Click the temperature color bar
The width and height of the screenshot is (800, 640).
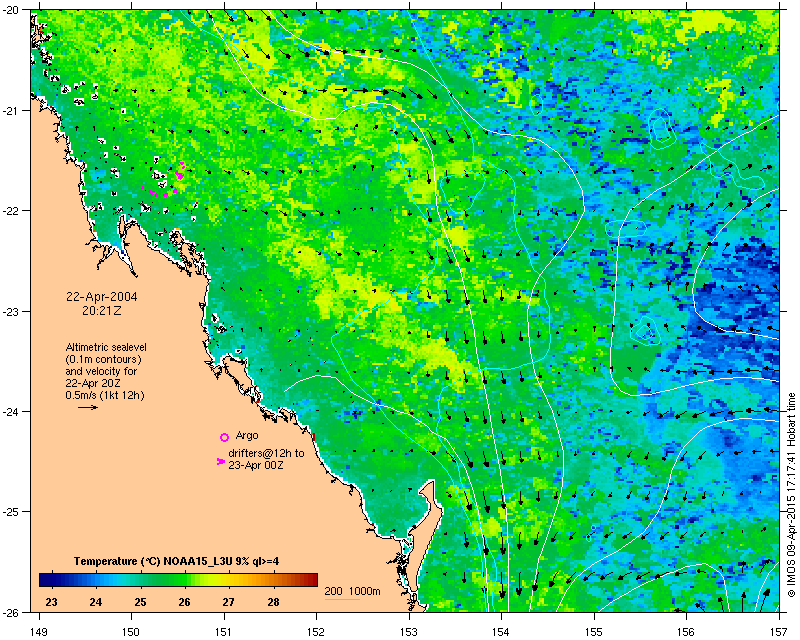(x=178, y=580)
